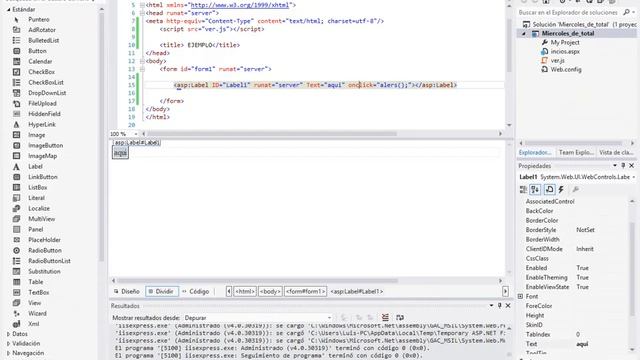
Task: Switch to Dividir view
Action: (x=162, y=291)
